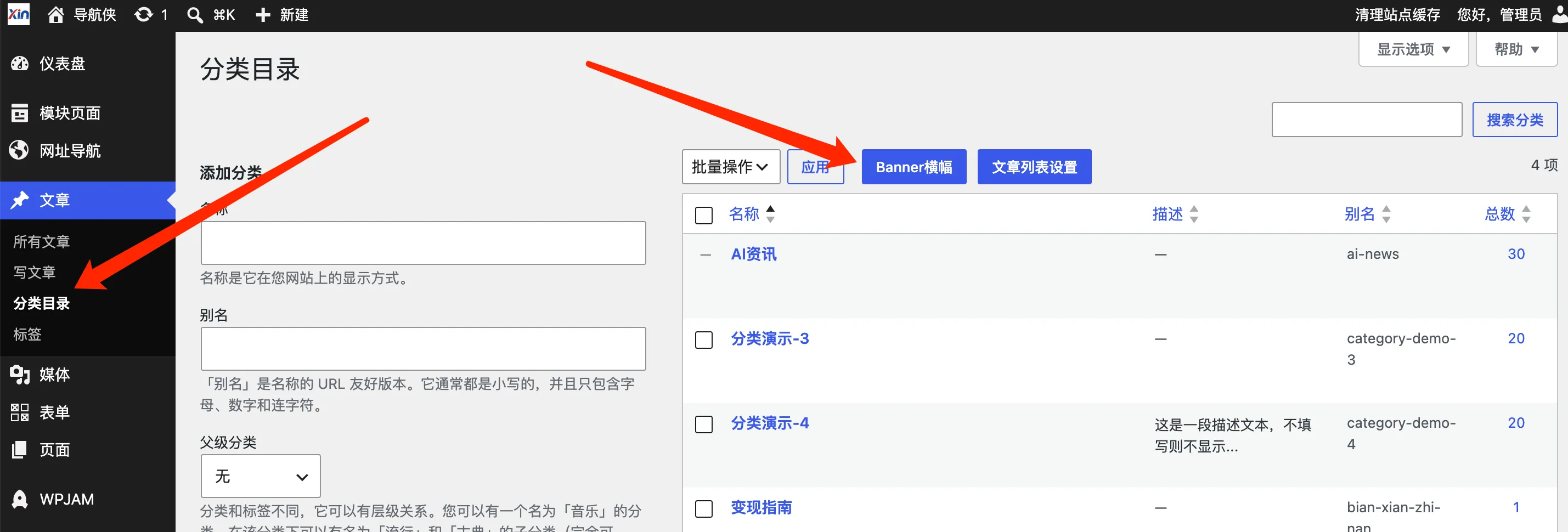The image size is (1568, 532).
Task: Click the 别名 column header
Action: click(x=1360, y=214)
